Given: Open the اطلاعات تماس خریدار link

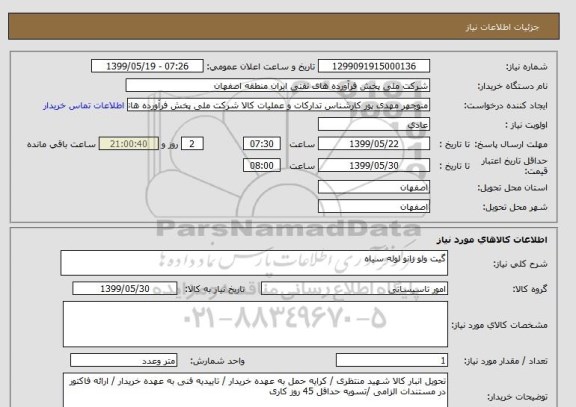Looking at the screenshot, I should [x=84, y=105].
